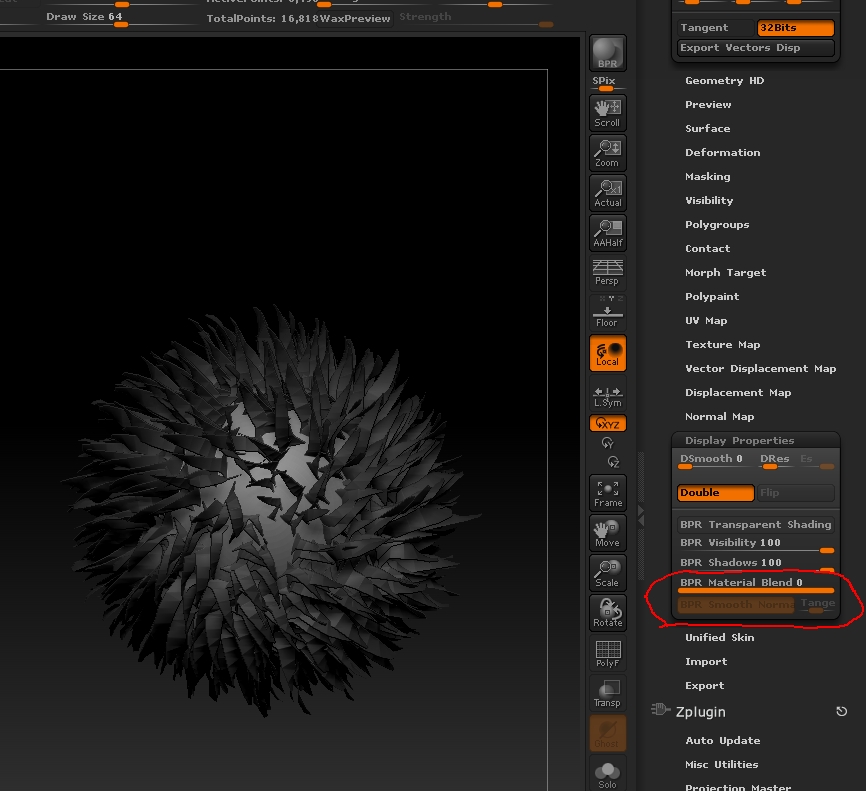Expand the Contact section
Viewport: 866px width, 791px height.
point(707,249)
